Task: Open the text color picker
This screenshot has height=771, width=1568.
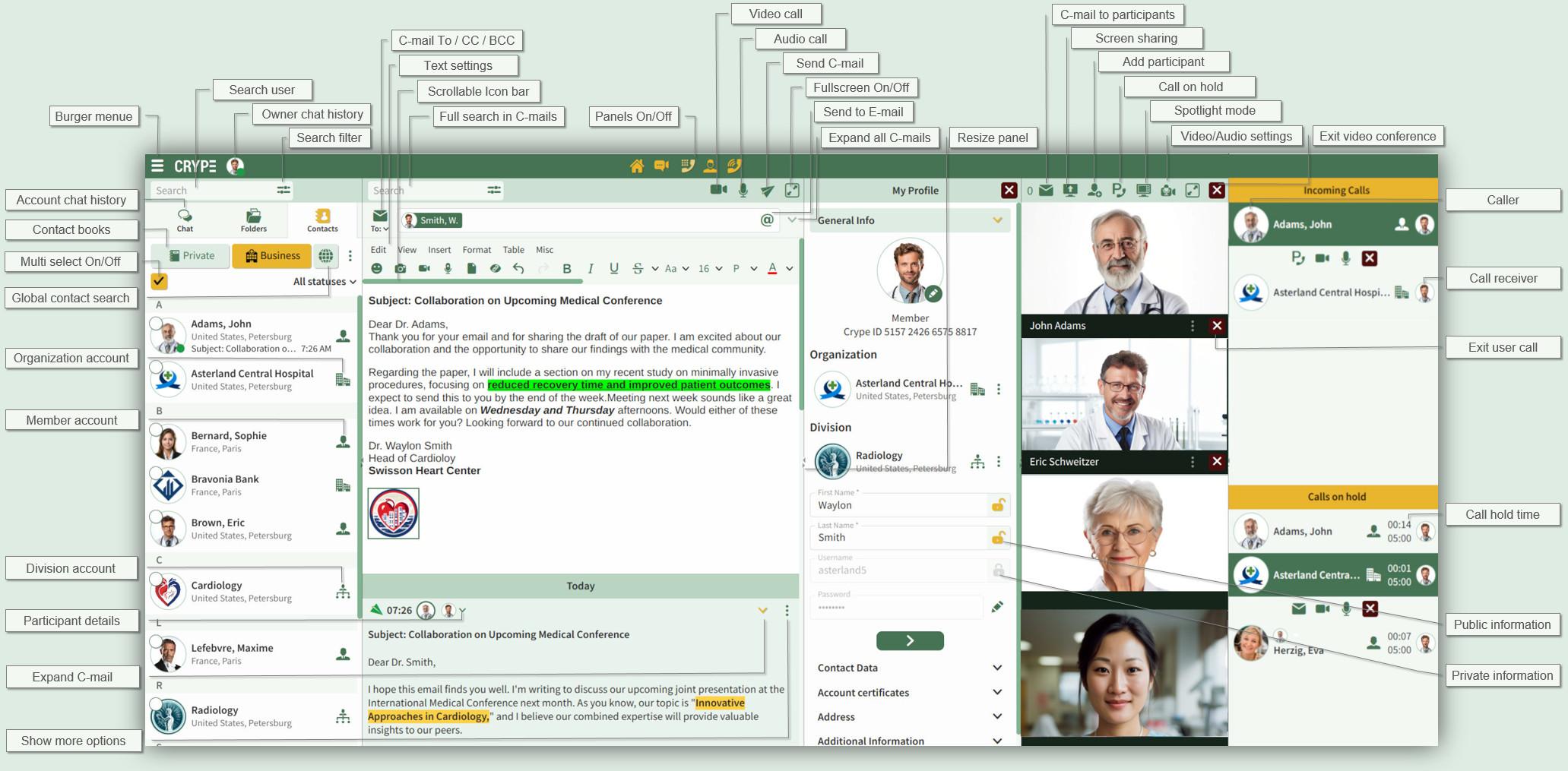Action: click(772, 268)
